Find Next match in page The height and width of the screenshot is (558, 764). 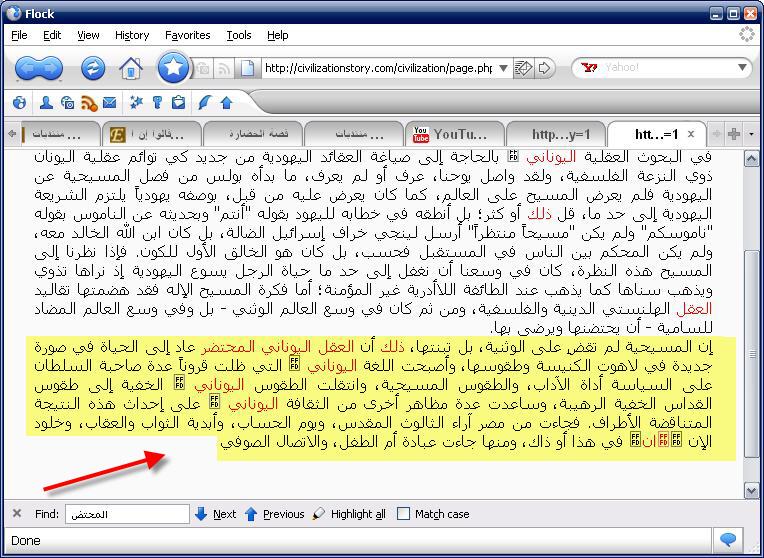(x=216, y=514)
